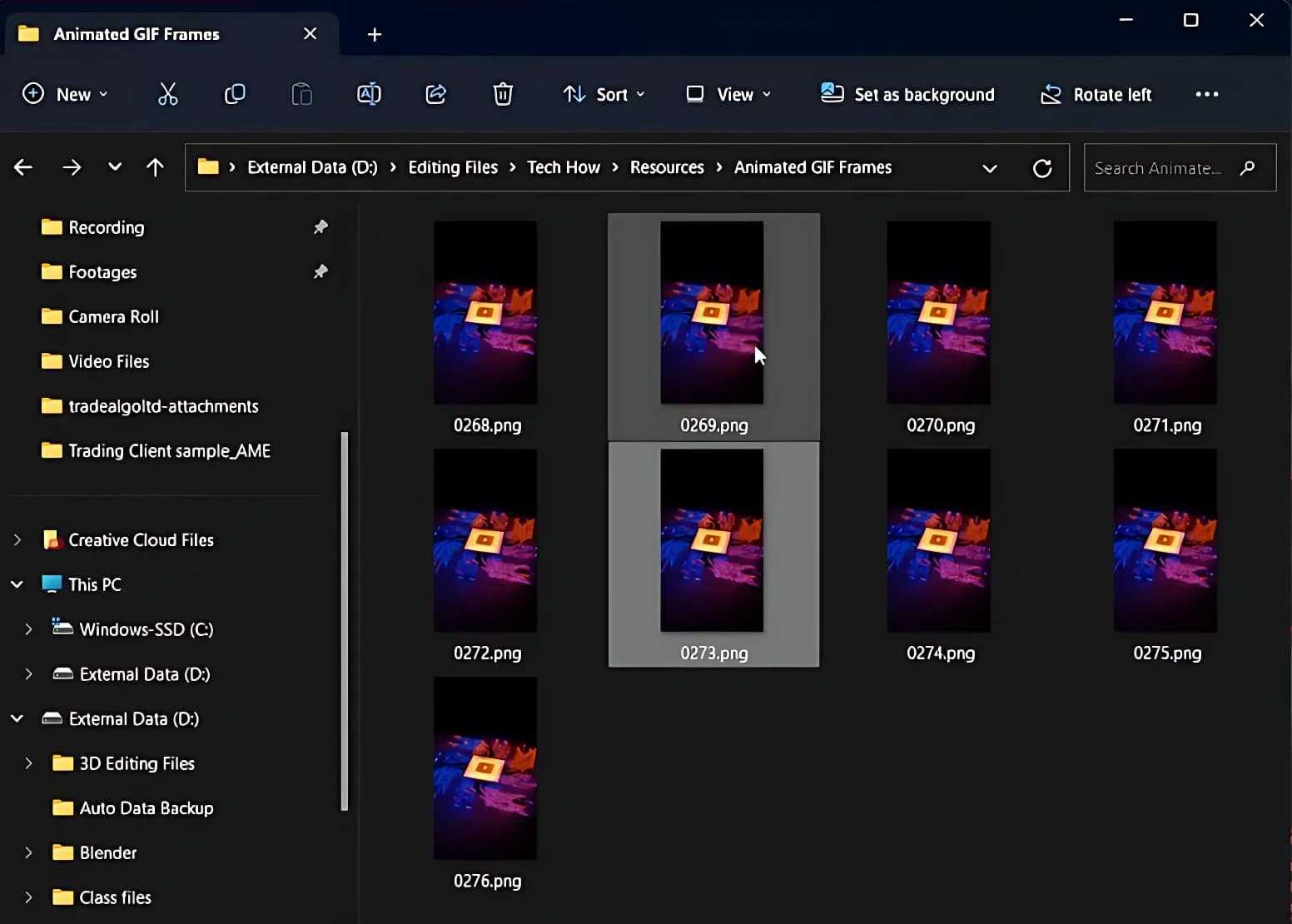Click the Cut scissors icon
Image resolution: width=1292 pixels, height=924 pixels.
168,94
